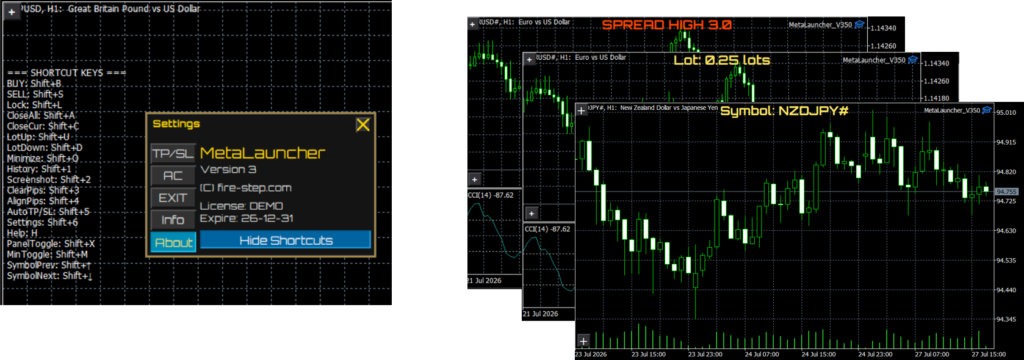This screenshot has height=360, width=1024.
Task: Click the Symbol: NZDJPY# label
Action: [x=784, y=111]
